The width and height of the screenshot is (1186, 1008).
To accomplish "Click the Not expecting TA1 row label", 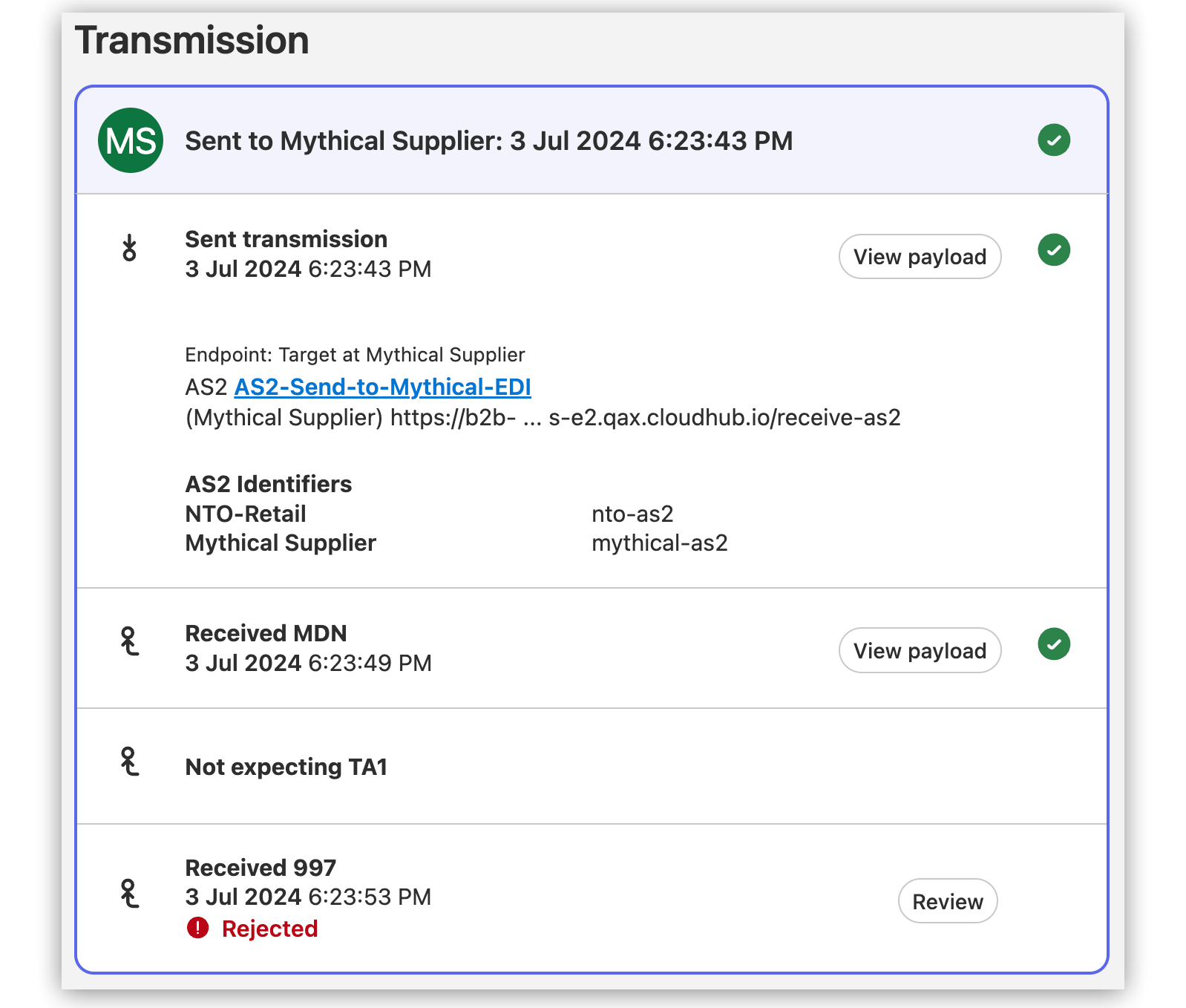I will tap(286, 767).
